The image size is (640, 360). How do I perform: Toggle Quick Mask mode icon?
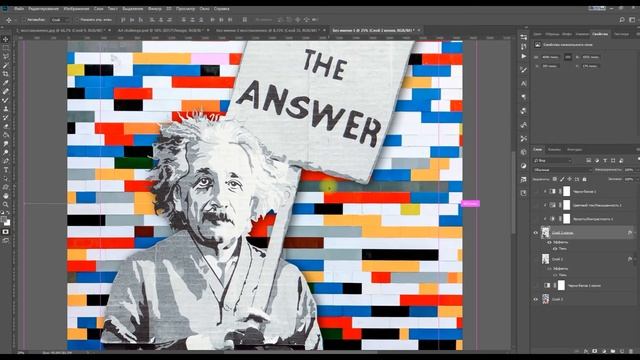click(6, 232)
